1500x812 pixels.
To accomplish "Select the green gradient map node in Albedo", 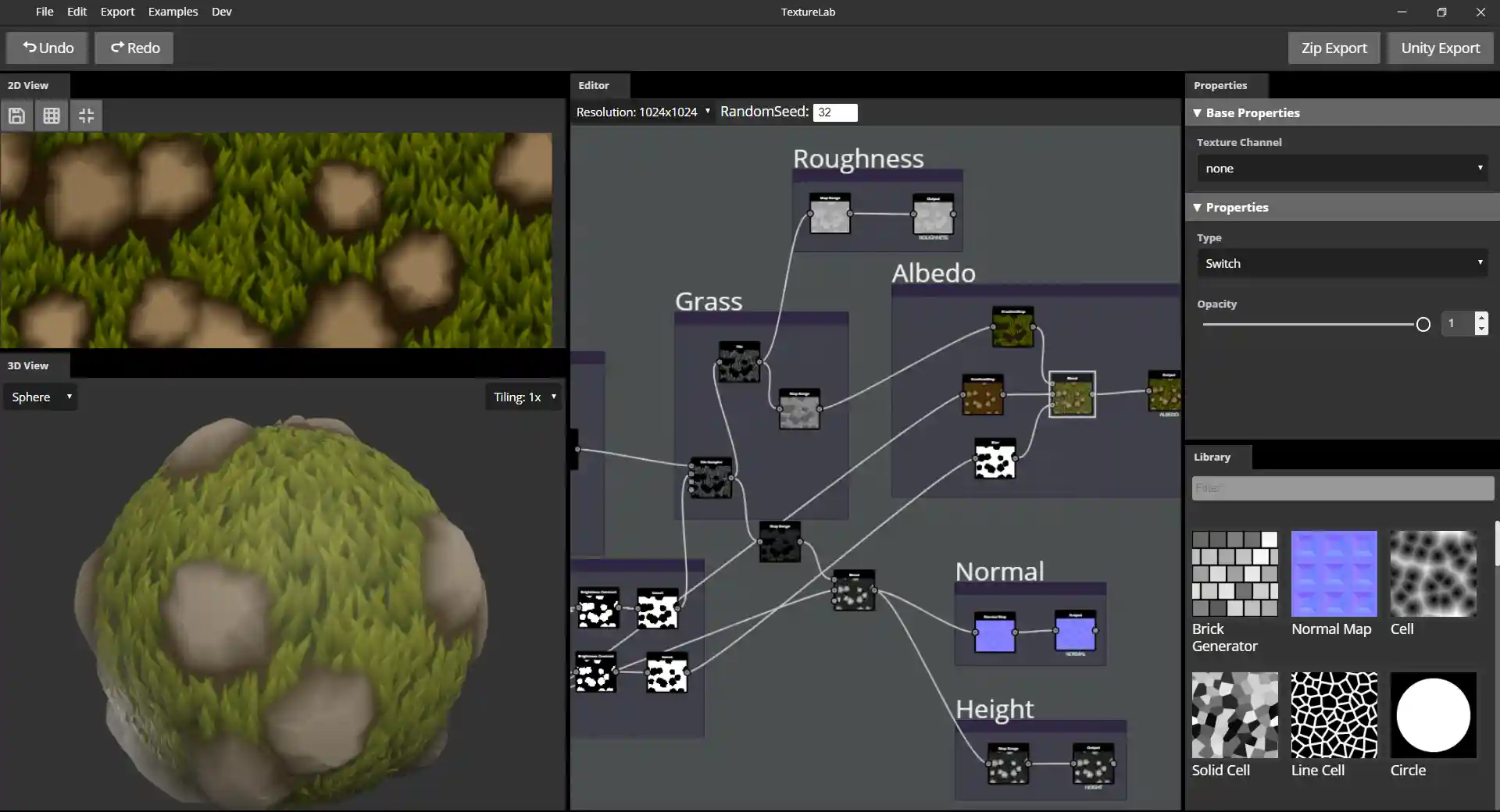I will [1013, 327].
